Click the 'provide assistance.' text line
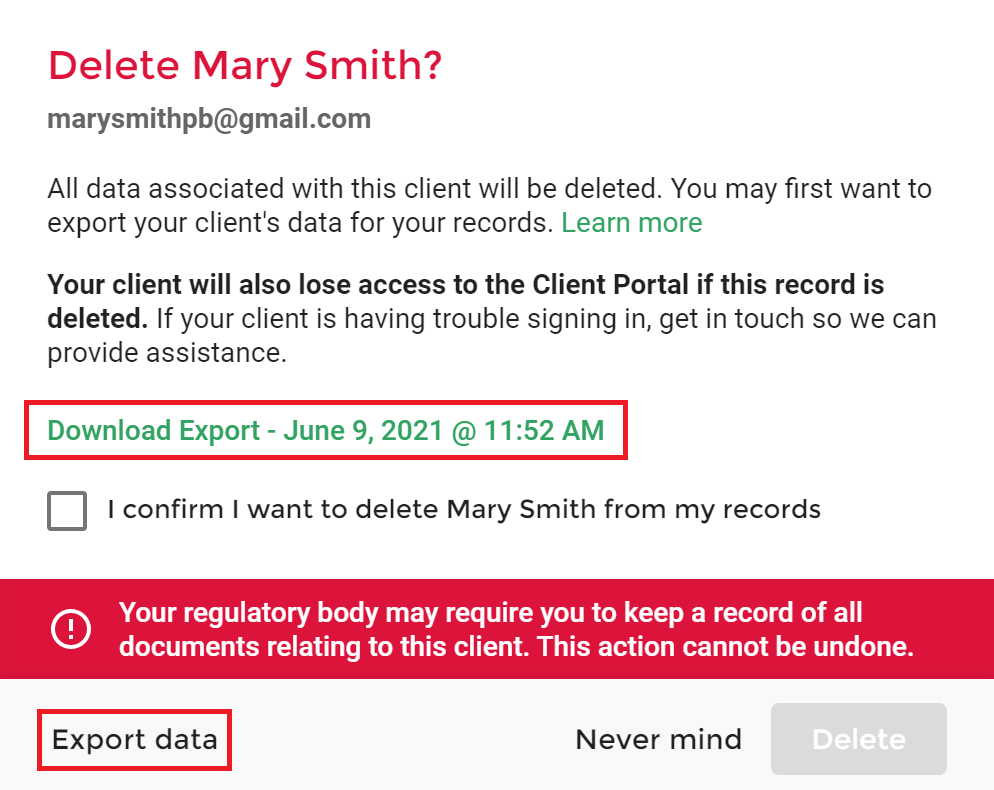 pos(167,353)
